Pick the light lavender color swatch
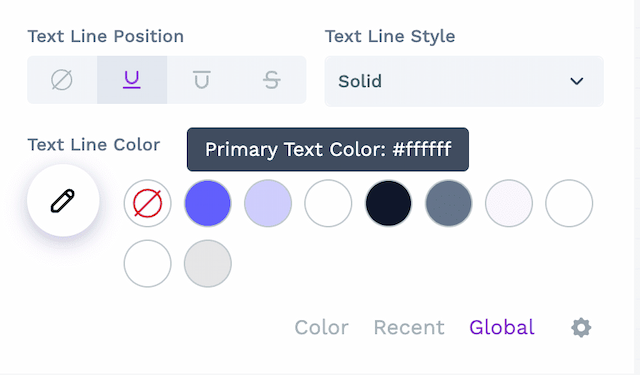The height and width of the screenshot is (375, 640). click(268, 203)
